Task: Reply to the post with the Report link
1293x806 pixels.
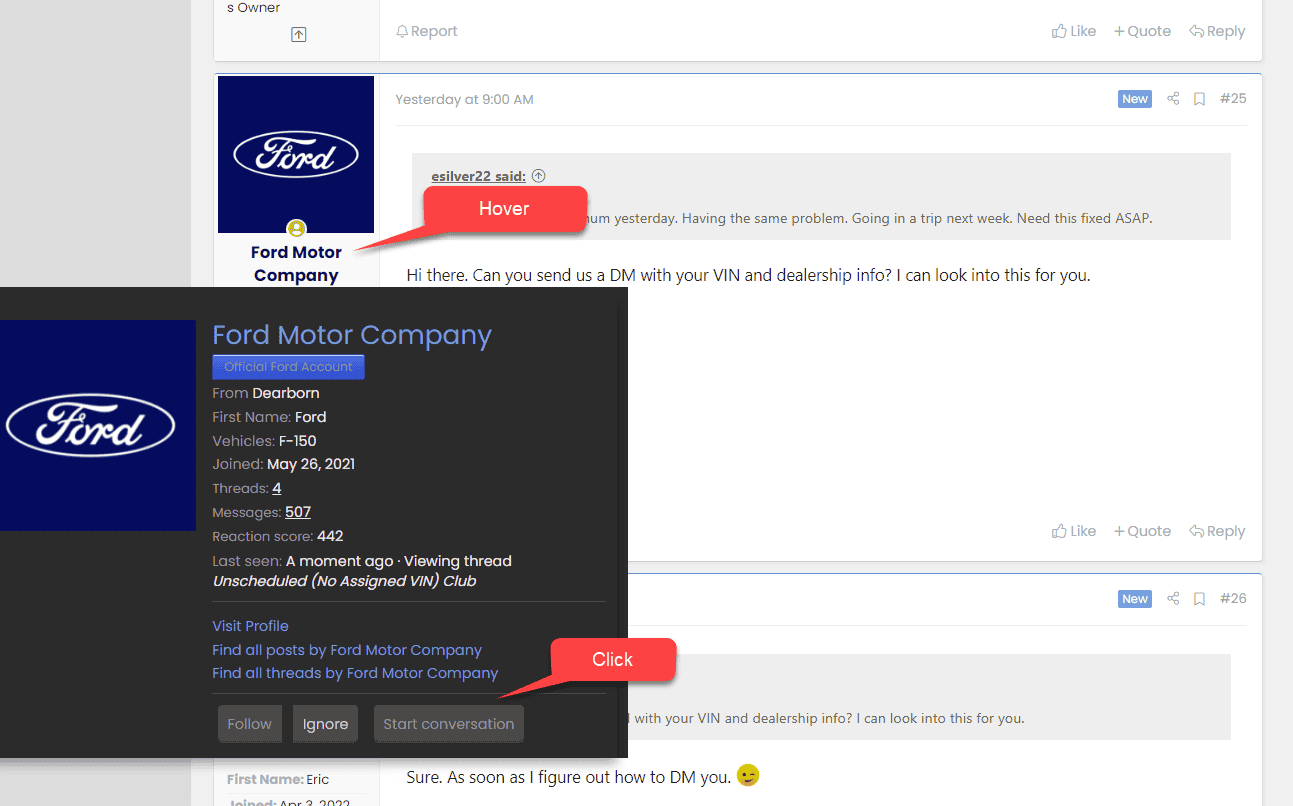Action: pos(1217,31)
